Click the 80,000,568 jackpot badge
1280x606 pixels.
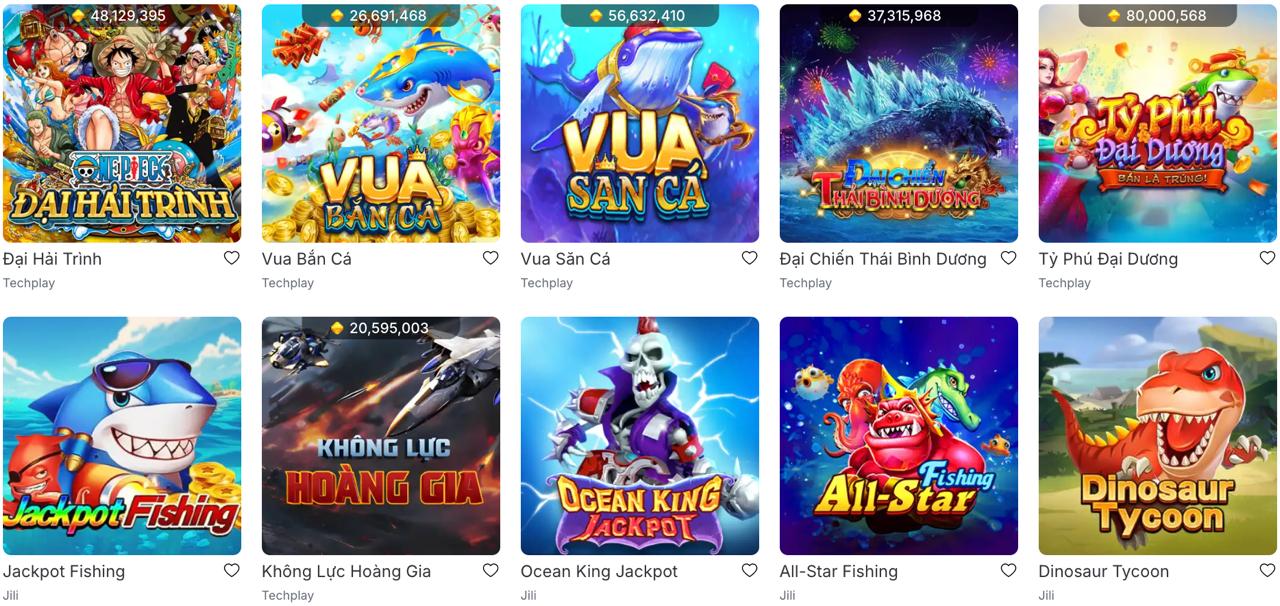click(1157, 15)
